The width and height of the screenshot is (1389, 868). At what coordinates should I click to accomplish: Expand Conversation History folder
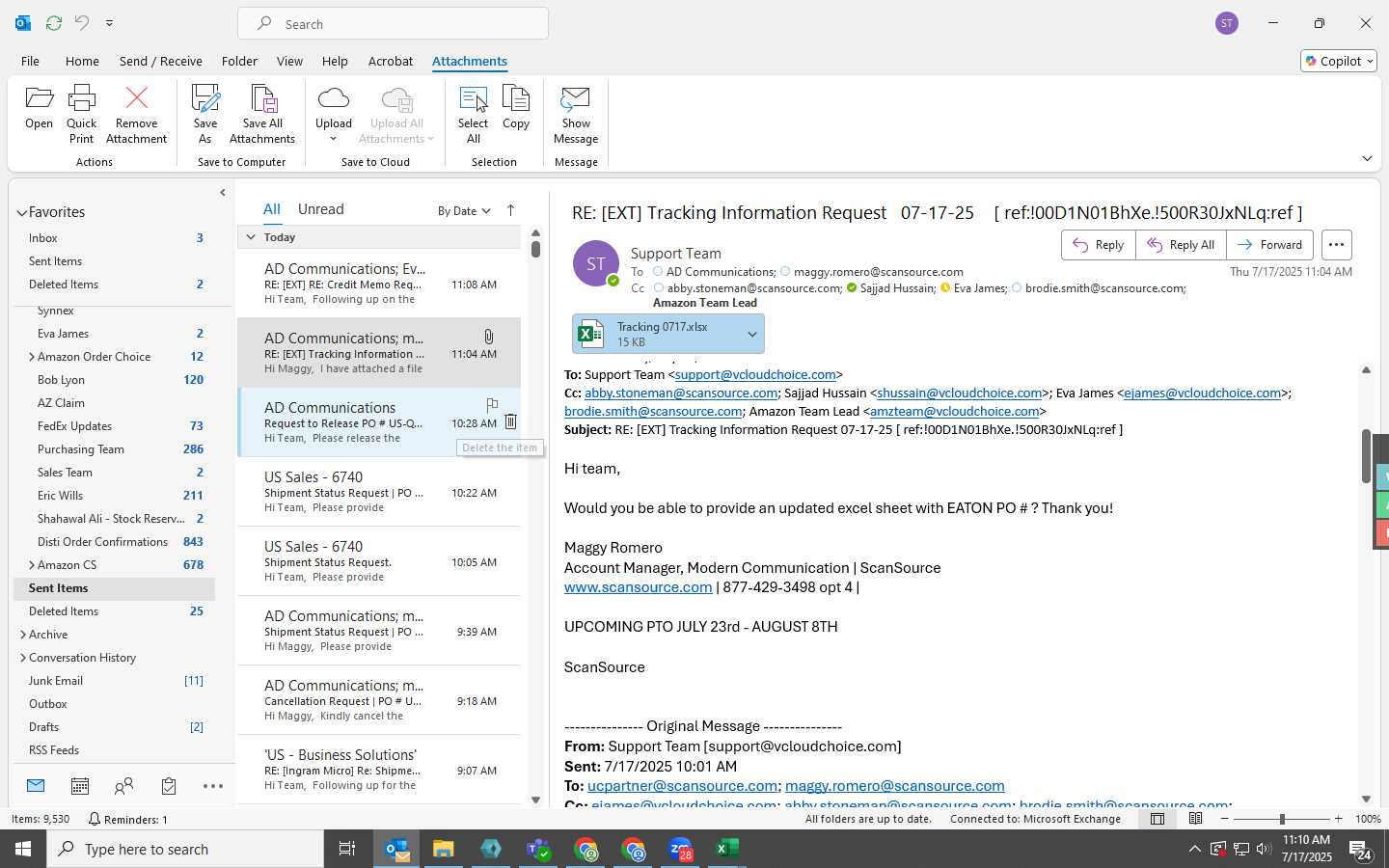point(23,658)
